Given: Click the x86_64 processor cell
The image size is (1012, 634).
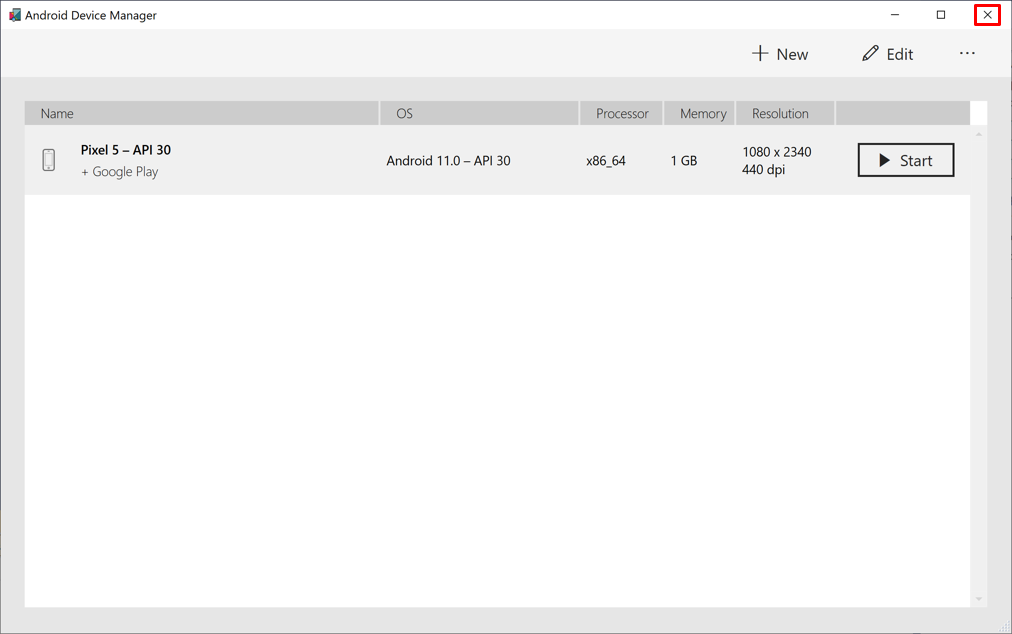Looking at the screenshot, I should click(606, 160).
